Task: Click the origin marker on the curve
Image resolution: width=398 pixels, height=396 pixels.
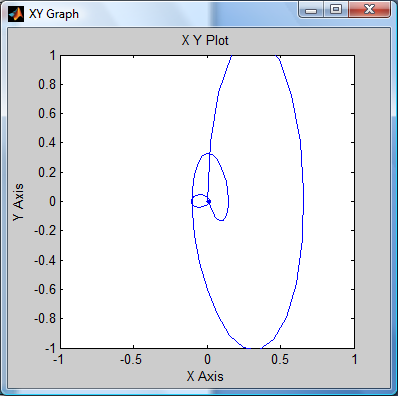Action: coord(208,201)
